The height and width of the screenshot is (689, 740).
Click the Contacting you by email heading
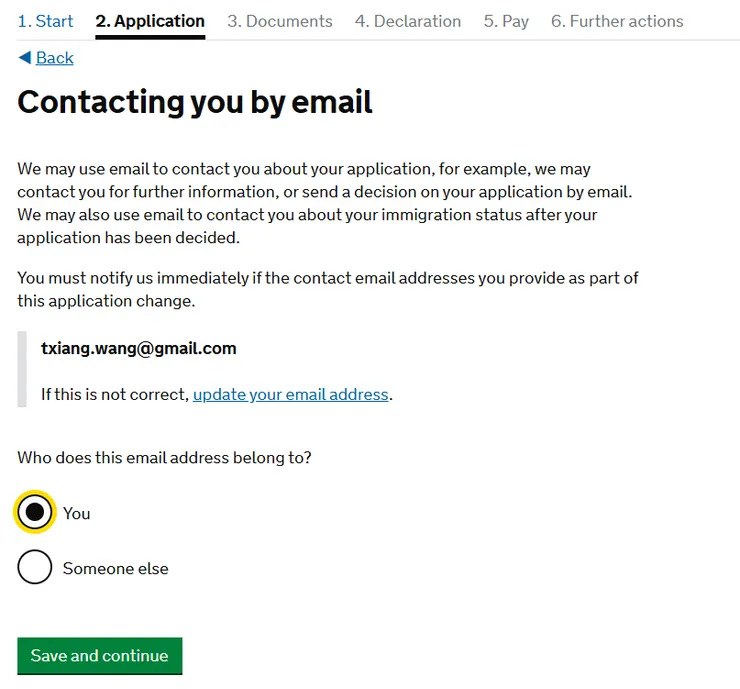tap(195, 102)
